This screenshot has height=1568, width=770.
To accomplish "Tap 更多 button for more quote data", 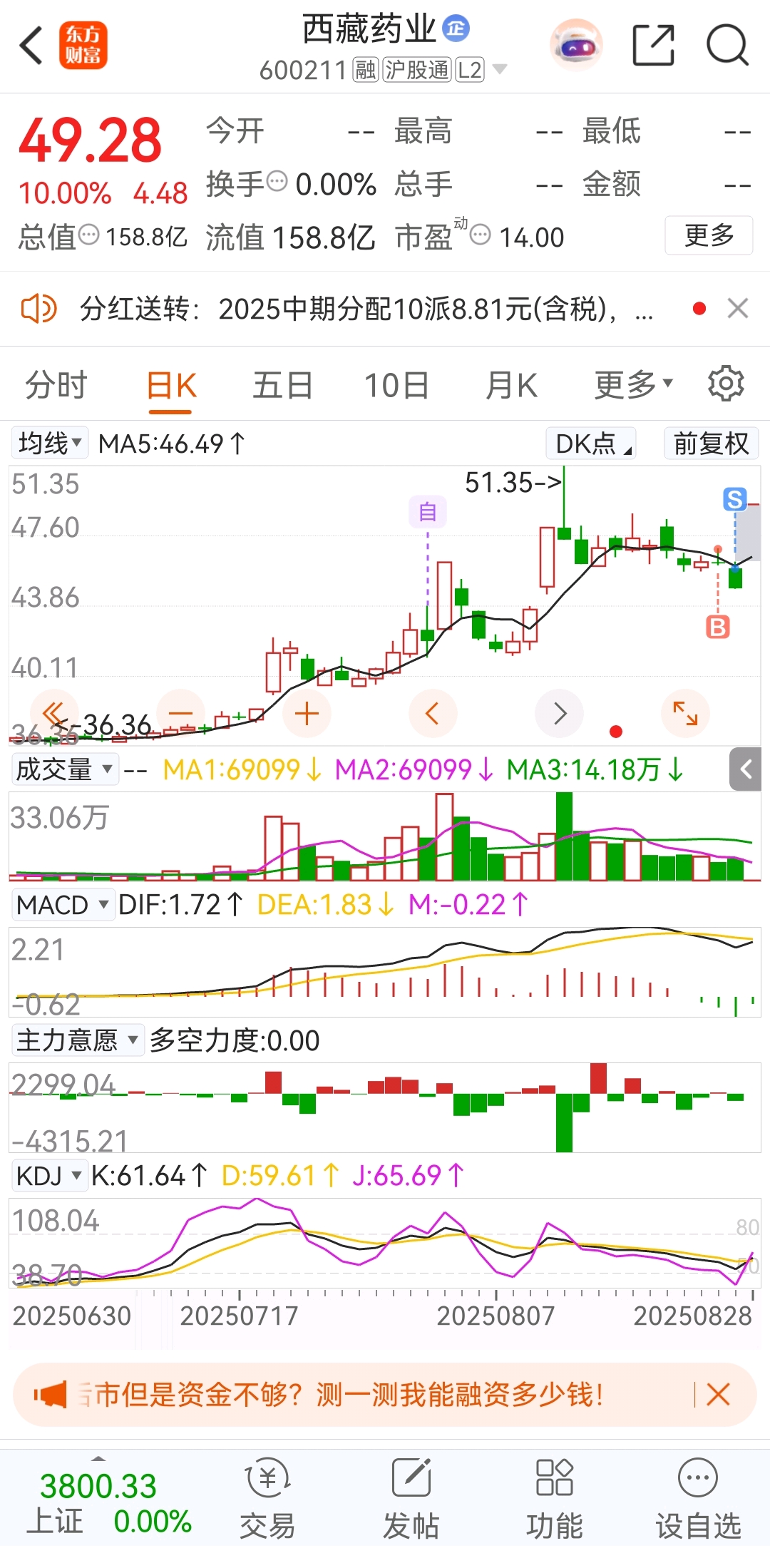I will pyautogui.click(x=709, y=235).
